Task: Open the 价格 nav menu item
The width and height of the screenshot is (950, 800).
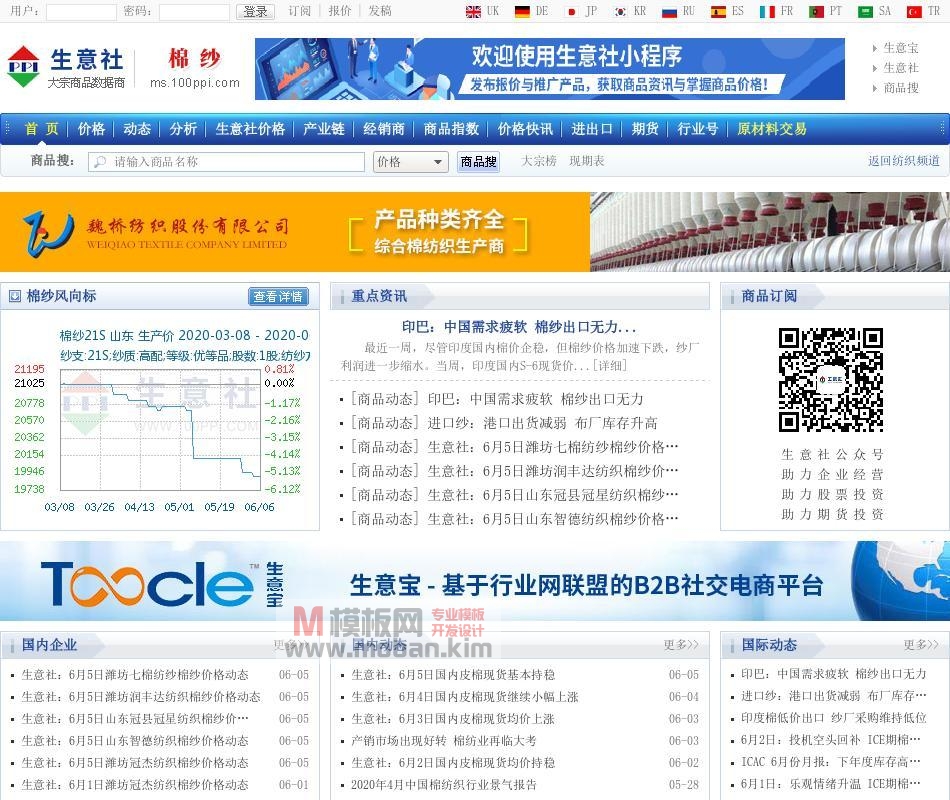Action: click(x=91, y=129)
